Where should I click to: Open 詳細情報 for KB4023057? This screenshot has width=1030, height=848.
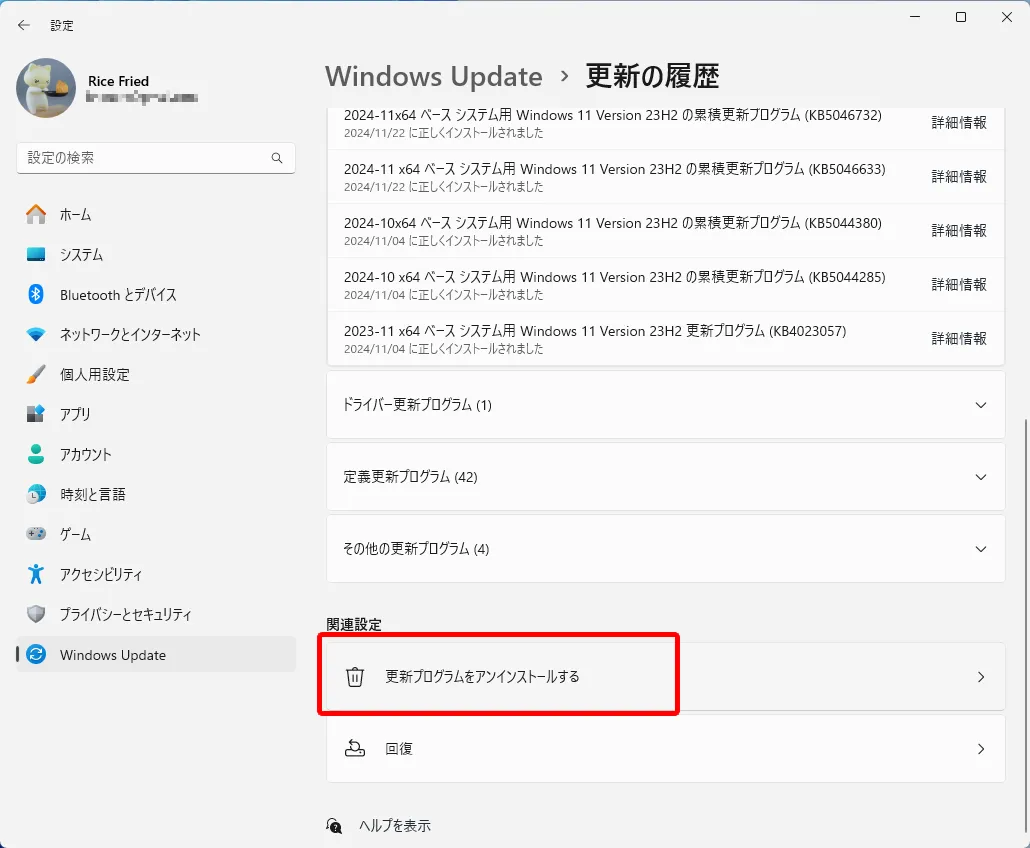959,338
